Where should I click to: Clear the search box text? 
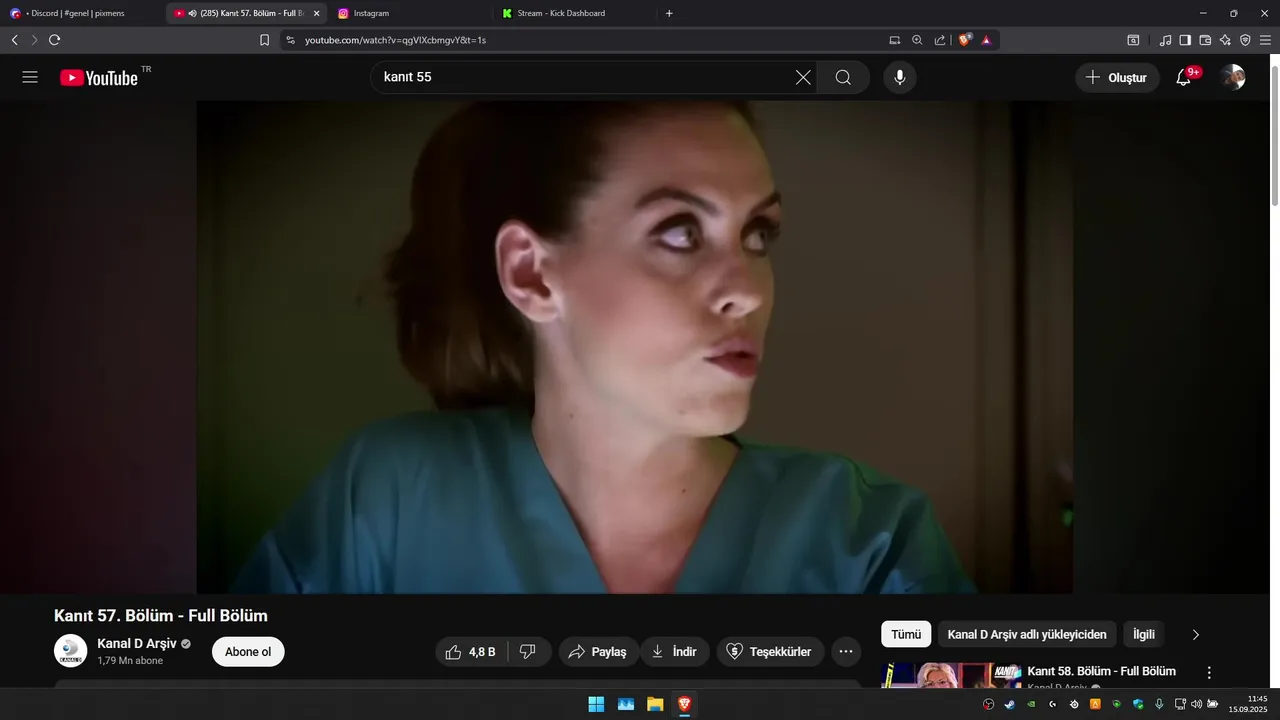coord(803,77)
